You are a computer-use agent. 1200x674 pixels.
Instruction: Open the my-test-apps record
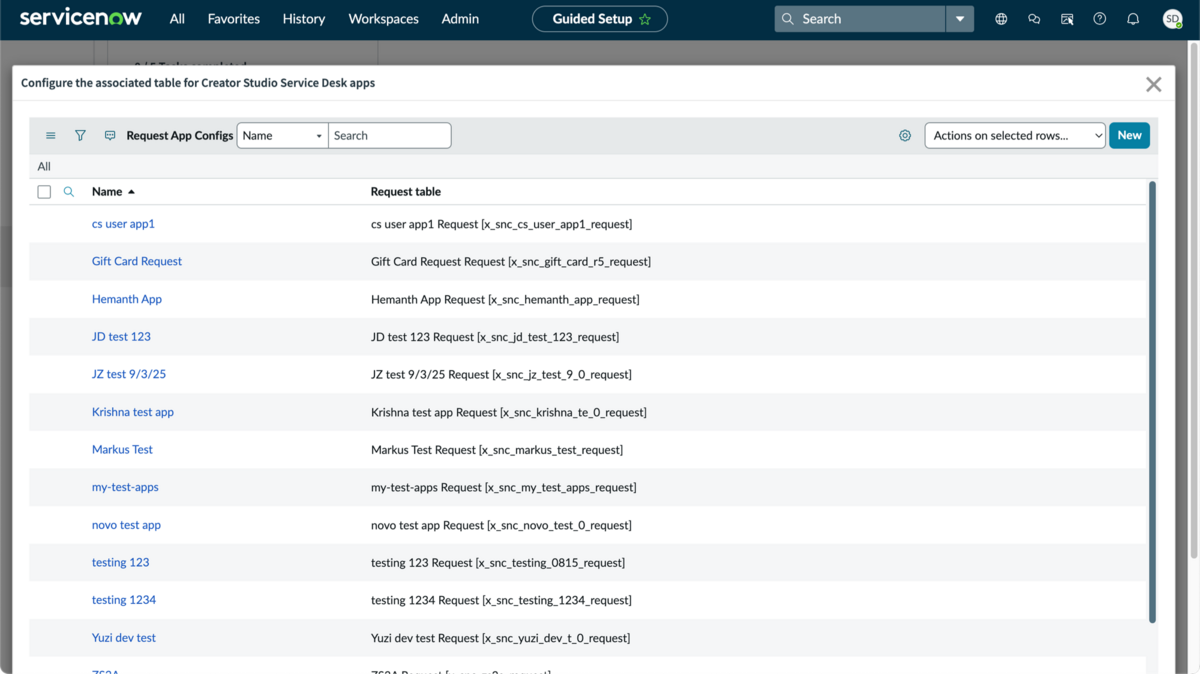[x=125, y=487]
